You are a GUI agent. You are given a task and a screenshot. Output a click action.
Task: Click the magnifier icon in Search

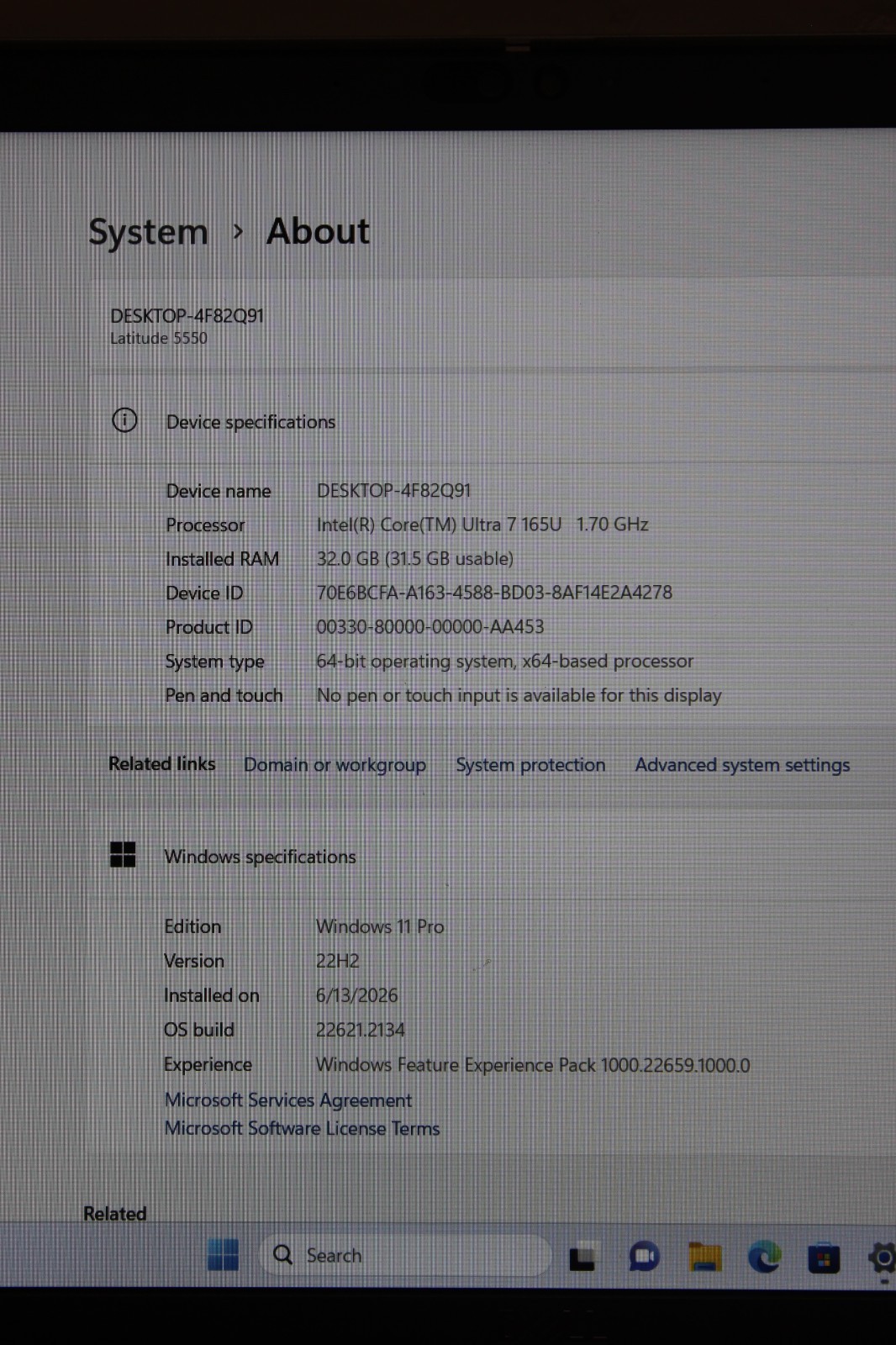(283, 1254)
